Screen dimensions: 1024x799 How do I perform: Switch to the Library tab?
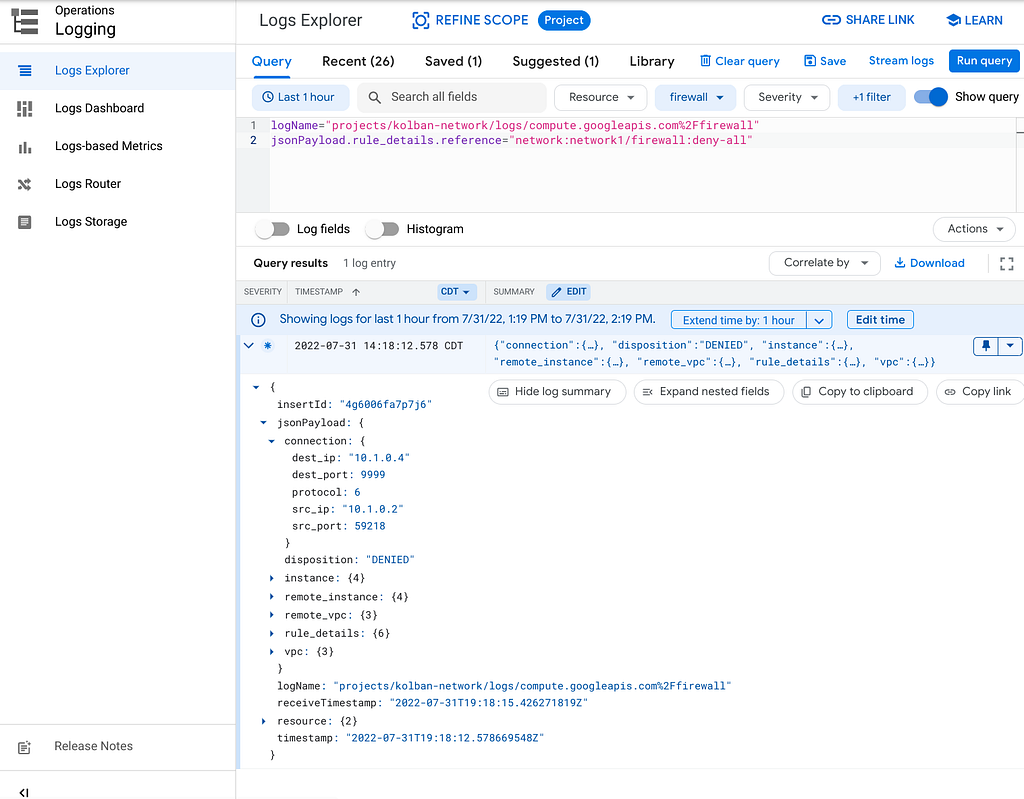pyautogui.click(x=652, y=61)
